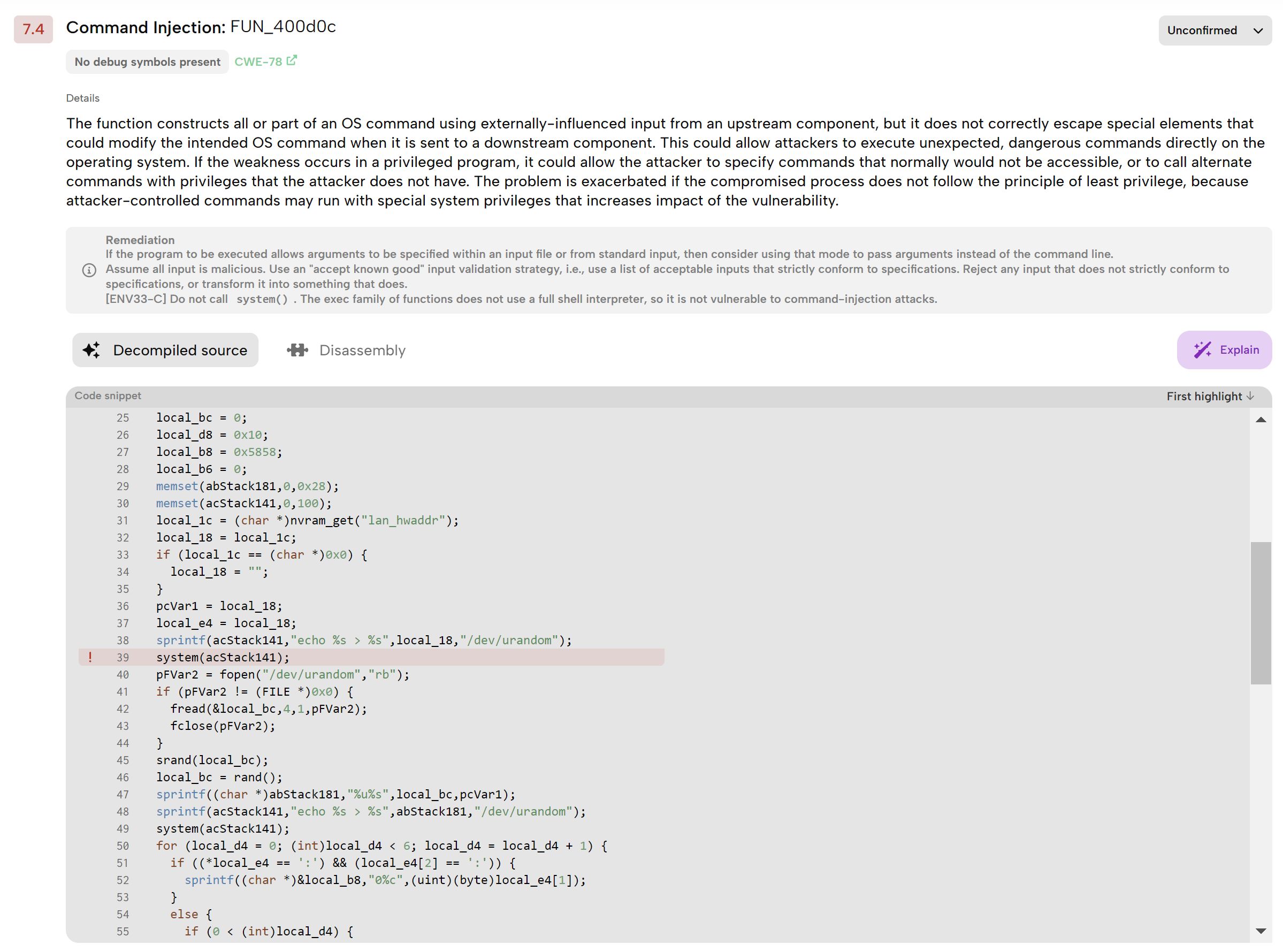Click the else { on line 54
The width and height of the screenshot is (1283, 952).
click(x=190, y=915)
